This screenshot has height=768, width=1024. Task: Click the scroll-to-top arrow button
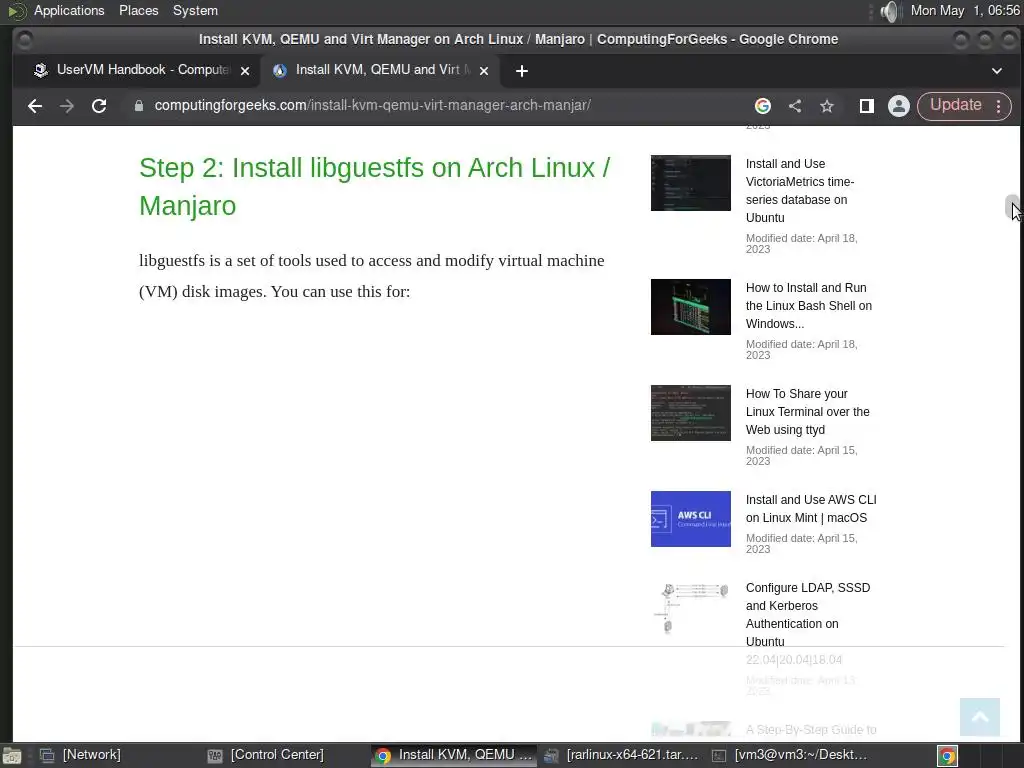[x=980, y=717]
